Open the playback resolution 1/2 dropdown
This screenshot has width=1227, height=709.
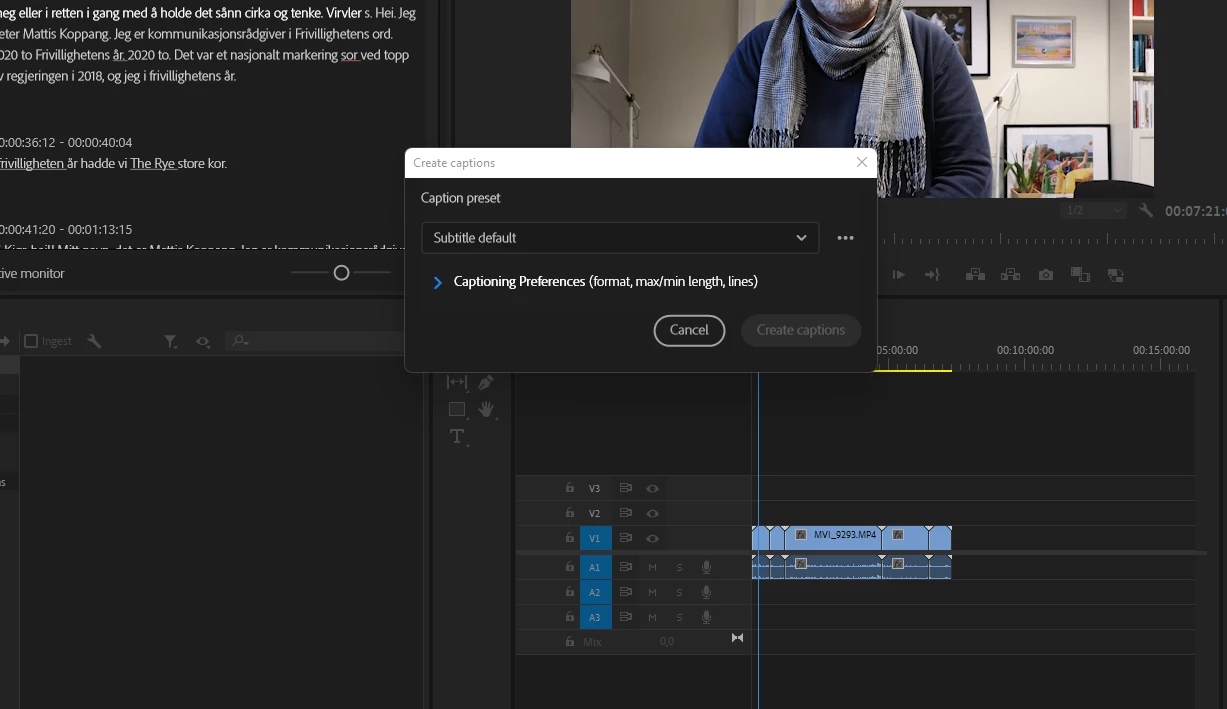[x=1094, y=211]
